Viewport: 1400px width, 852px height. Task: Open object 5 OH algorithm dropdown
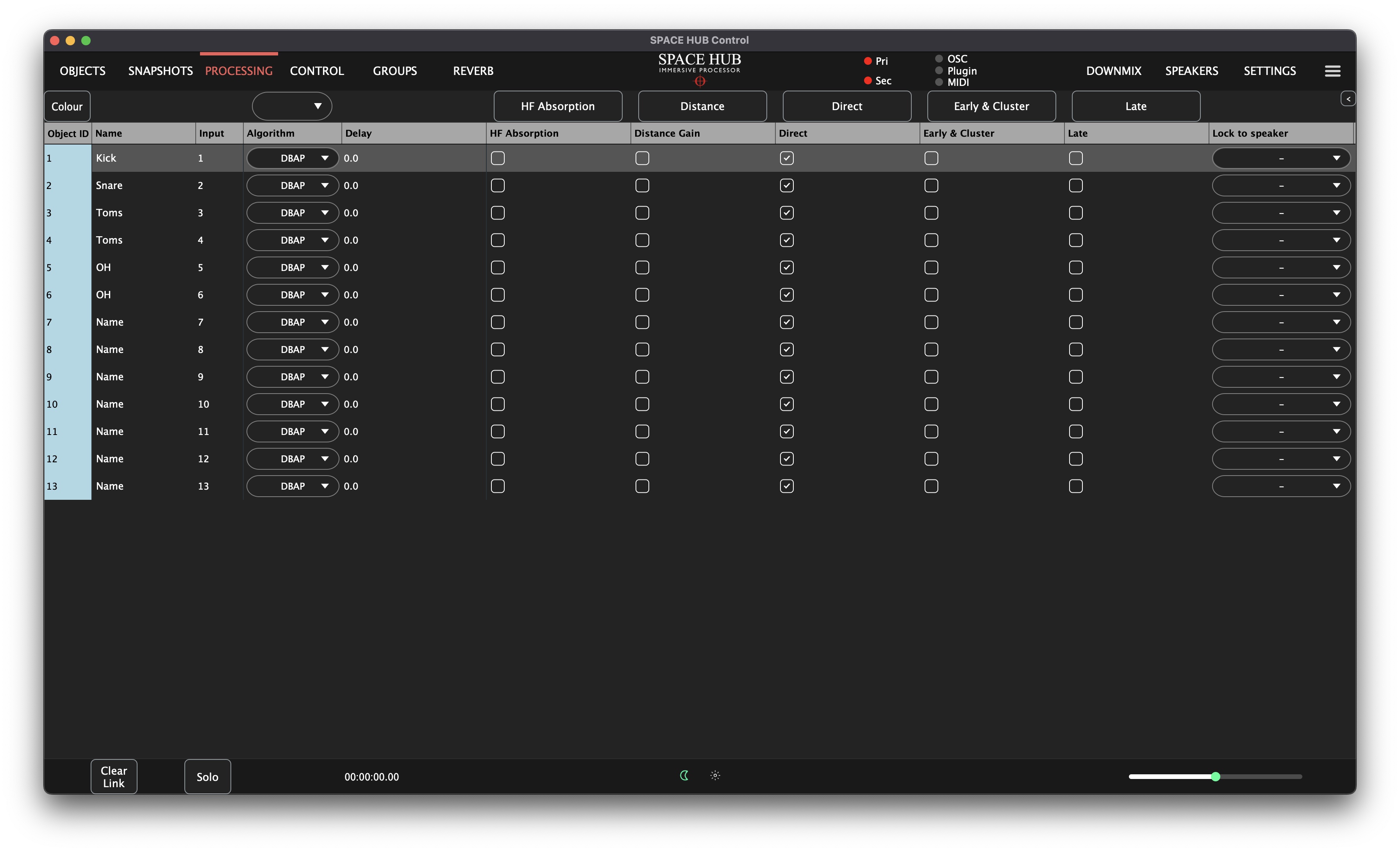[293, 267]
